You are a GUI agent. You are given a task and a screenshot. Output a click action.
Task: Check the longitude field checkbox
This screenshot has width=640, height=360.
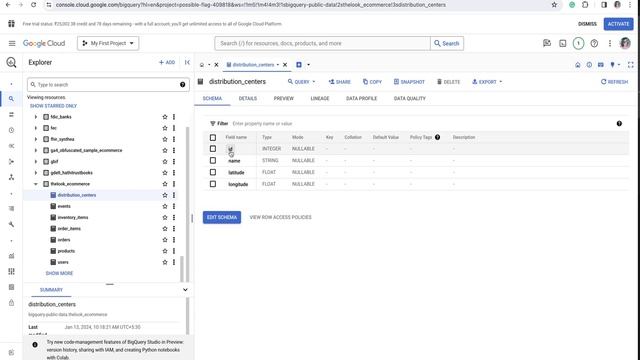[x=213, y=184]
